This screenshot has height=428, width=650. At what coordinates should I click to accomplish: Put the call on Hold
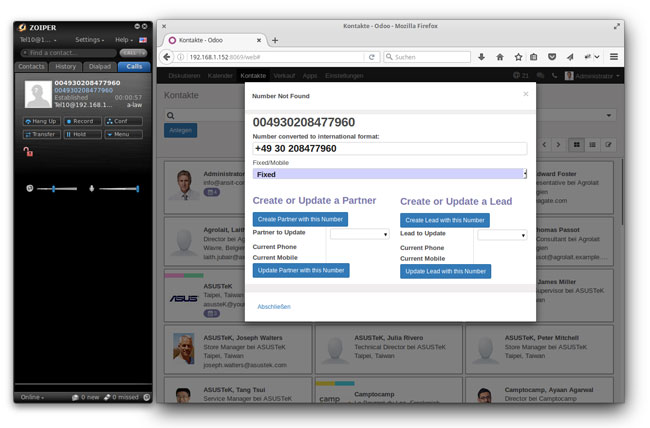click(x=82, y=134)
